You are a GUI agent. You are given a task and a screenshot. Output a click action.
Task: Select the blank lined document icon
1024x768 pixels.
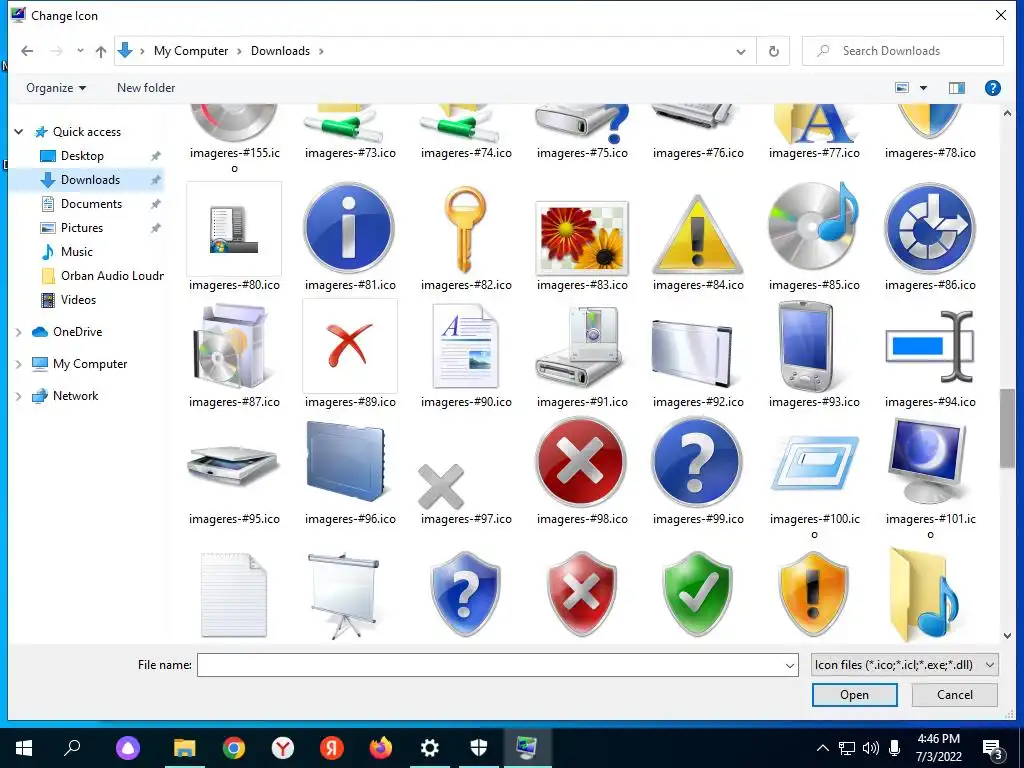234,595
